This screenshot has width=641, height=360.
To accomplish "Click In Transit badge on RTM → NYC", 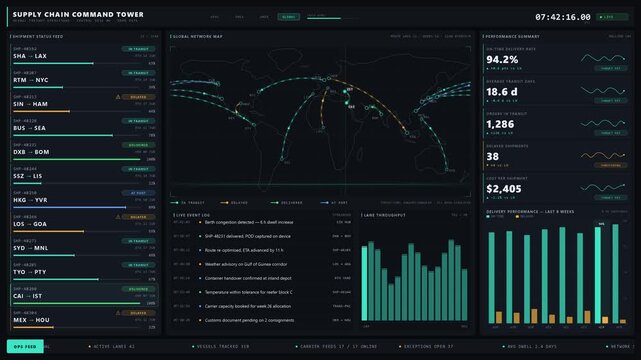I will click(138, 73).
